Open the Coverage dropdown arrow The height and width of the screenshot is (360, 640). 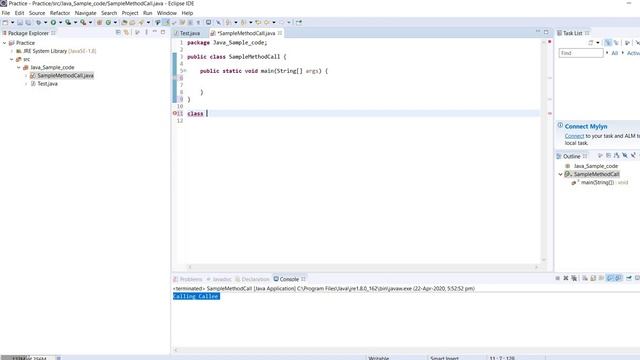[75, 22]
